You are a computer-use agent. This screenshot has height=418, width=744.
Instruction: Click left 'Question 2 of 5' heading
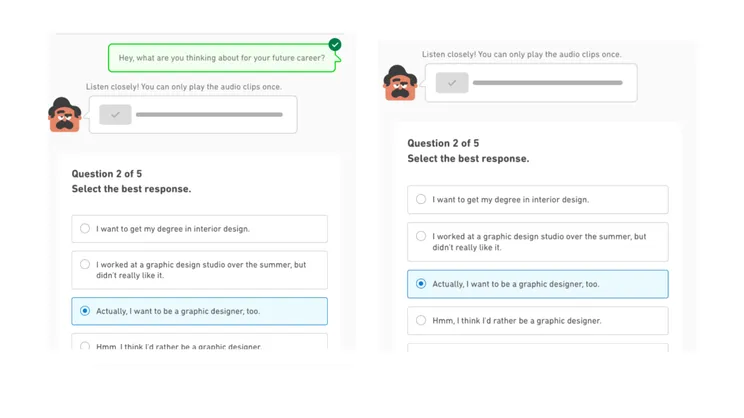coord(107,174)
